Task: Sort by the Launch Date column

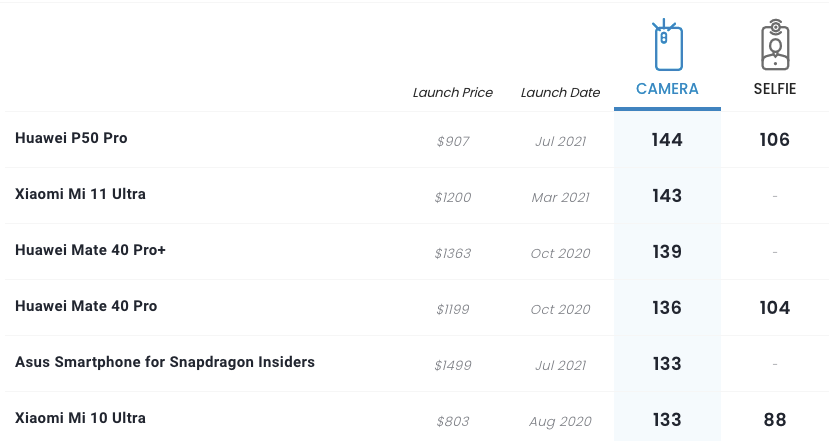Action: pyautogui.click(x=560, y=93)
